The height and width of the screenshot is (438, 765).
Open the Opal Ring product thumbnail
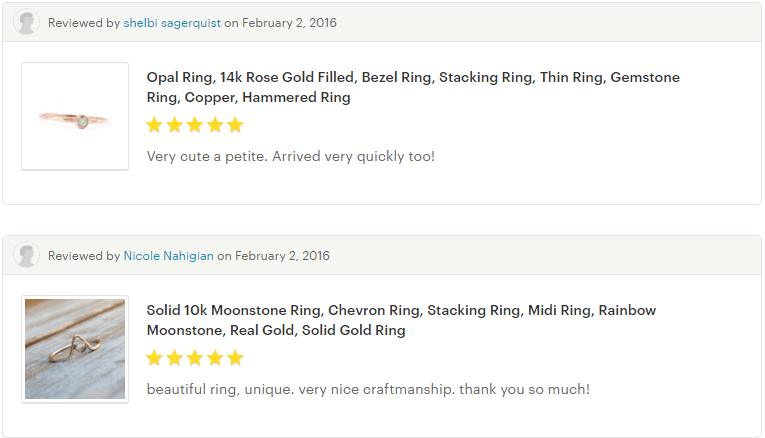(x=75, y=117)
